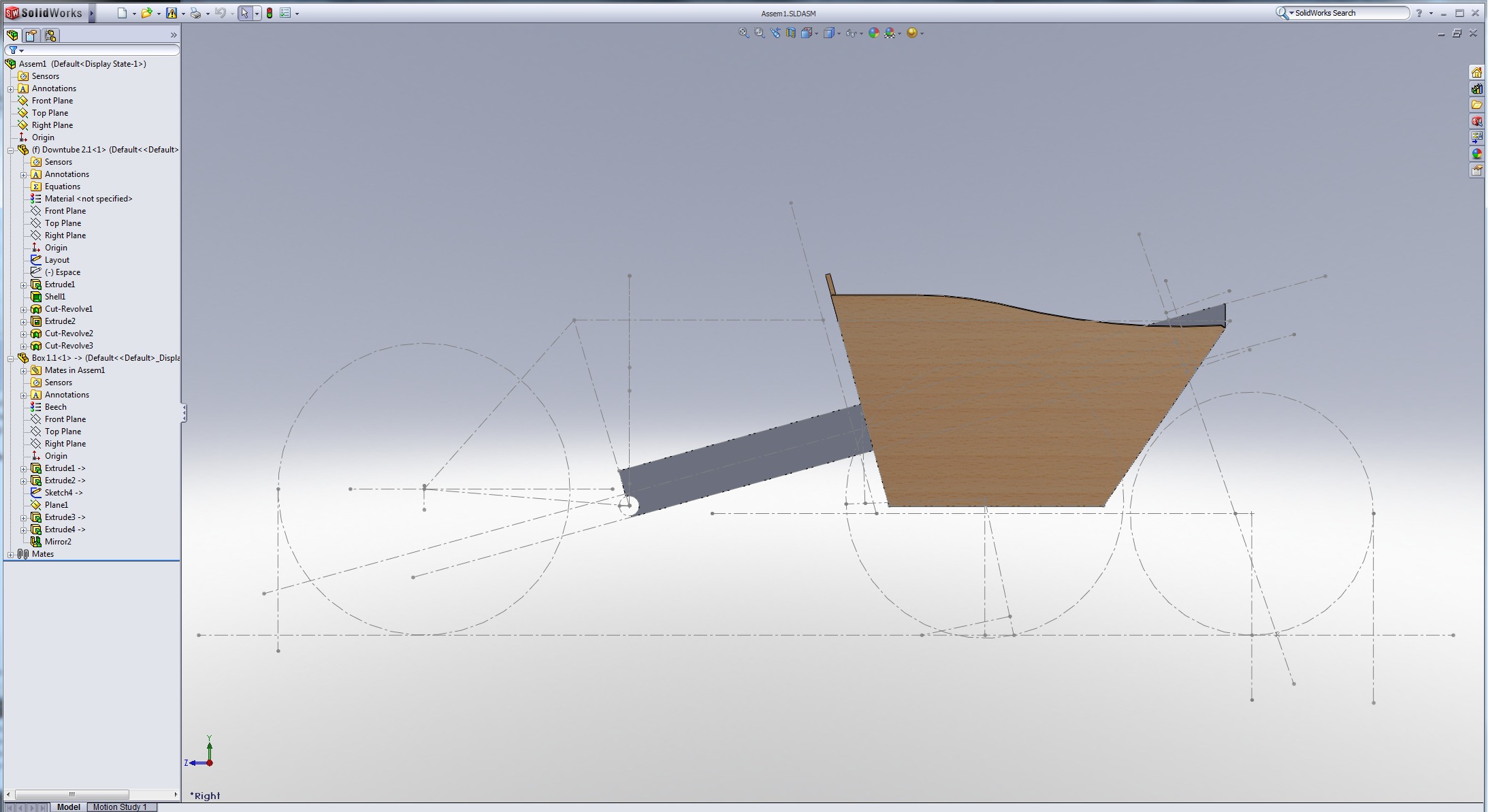Switch to the Motion Study 1 tab
The width and height of the screenshot is (1488, 812).
click(120, 807)
